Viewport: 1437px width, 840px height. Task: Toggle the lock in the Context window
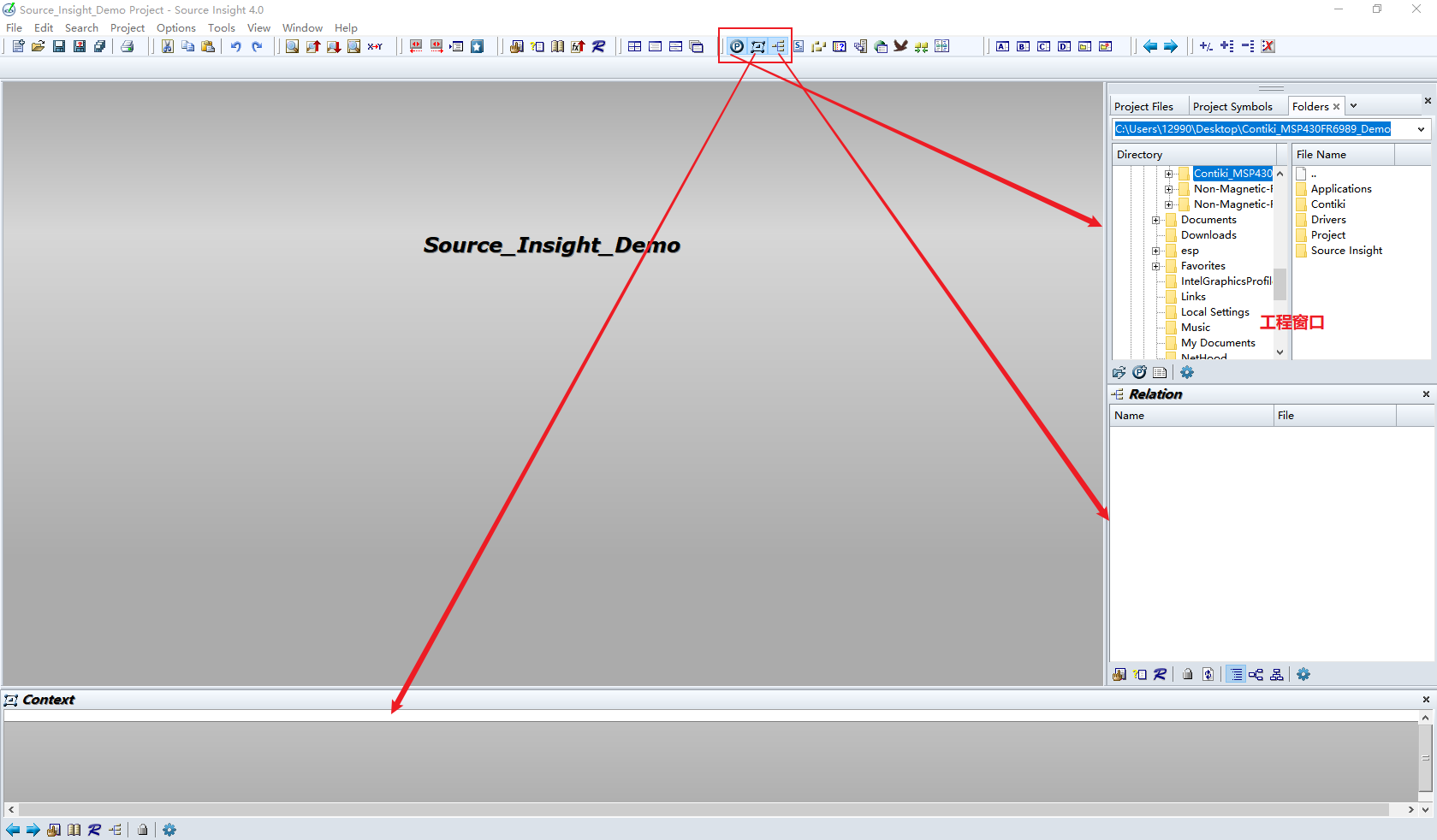(143, 830)
